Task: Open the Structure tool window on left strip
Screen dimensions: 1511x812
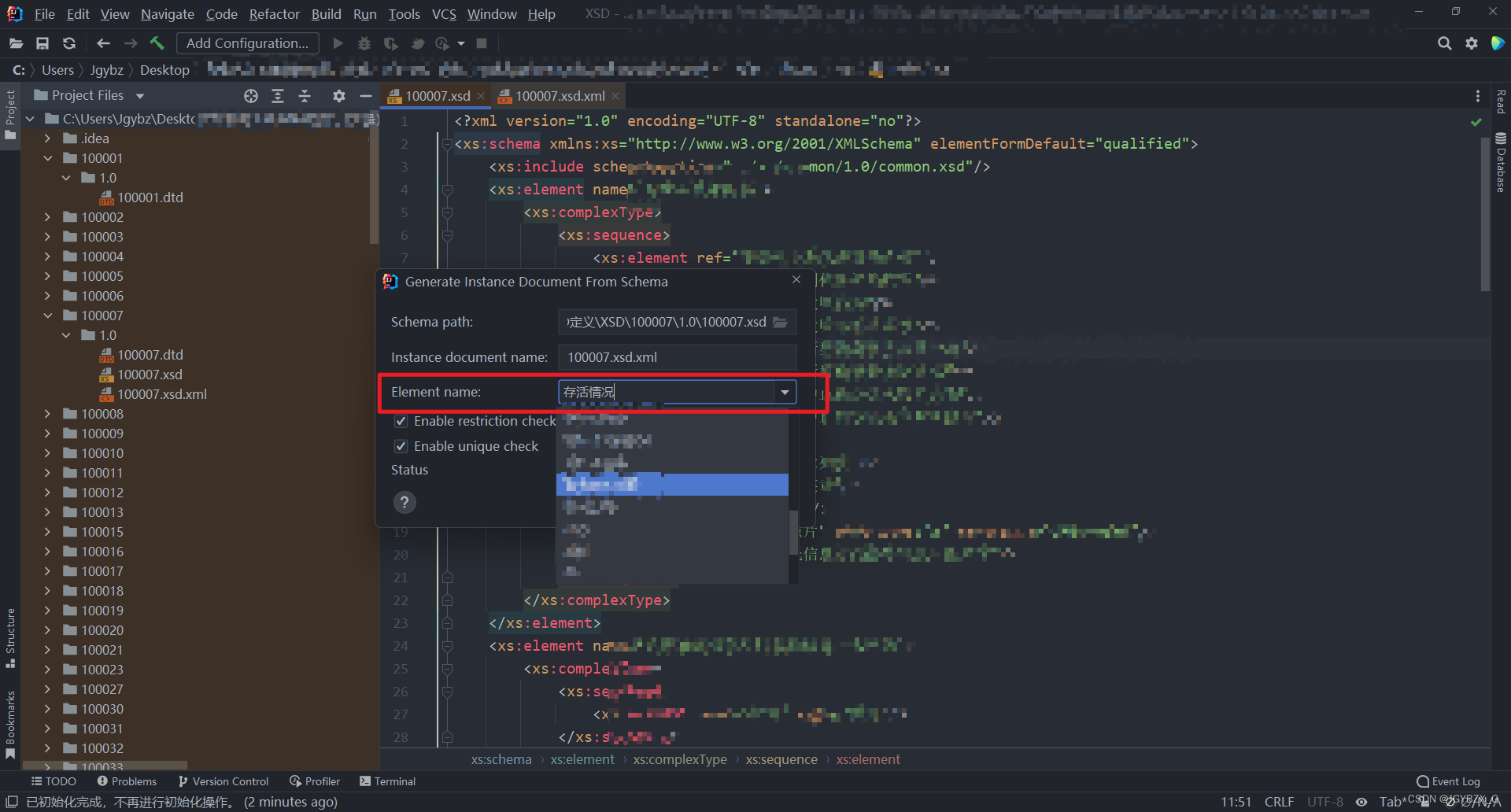Action: [10, 638]
